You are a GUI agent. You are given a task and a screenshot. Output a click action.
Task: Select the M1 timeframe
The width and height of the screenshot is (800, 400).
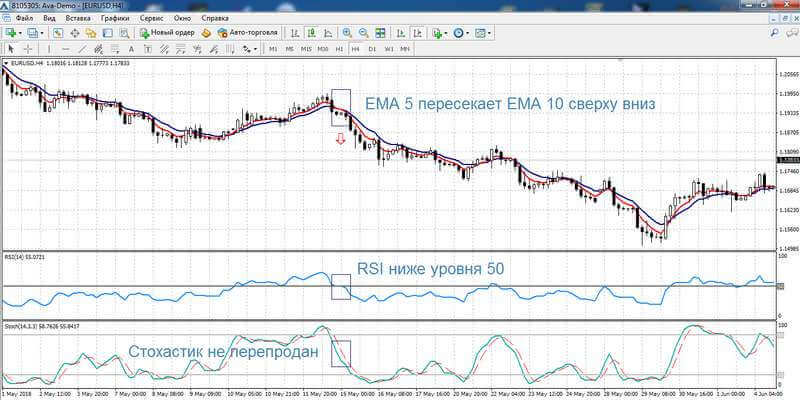point(273,49)
